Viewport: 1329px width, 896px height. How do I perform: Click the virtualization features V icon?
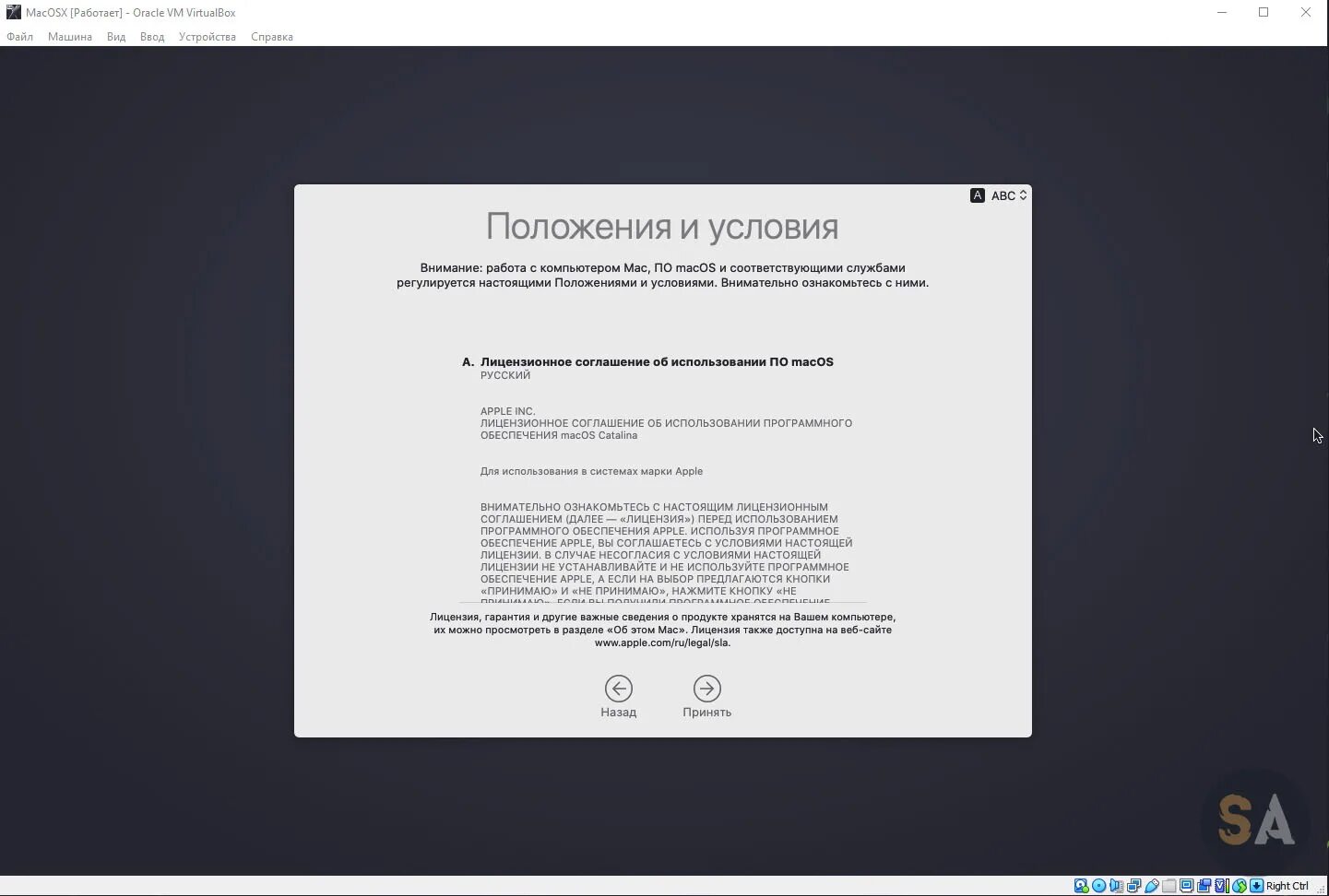tap(1221, 886)
